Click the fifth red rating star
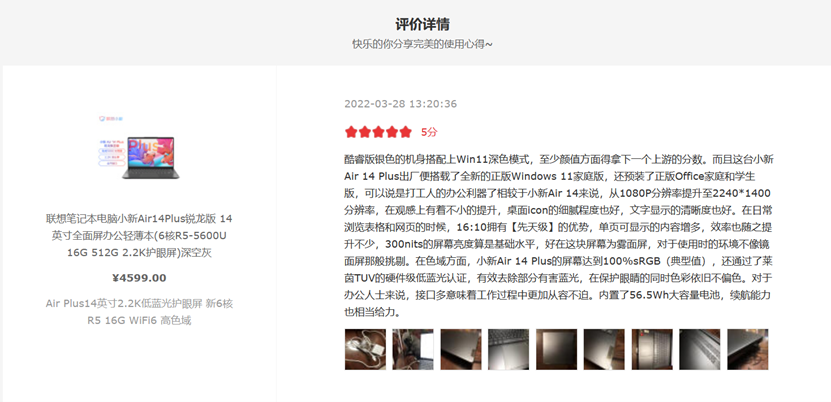Screen dimensions: 831x402 (406, 132)
